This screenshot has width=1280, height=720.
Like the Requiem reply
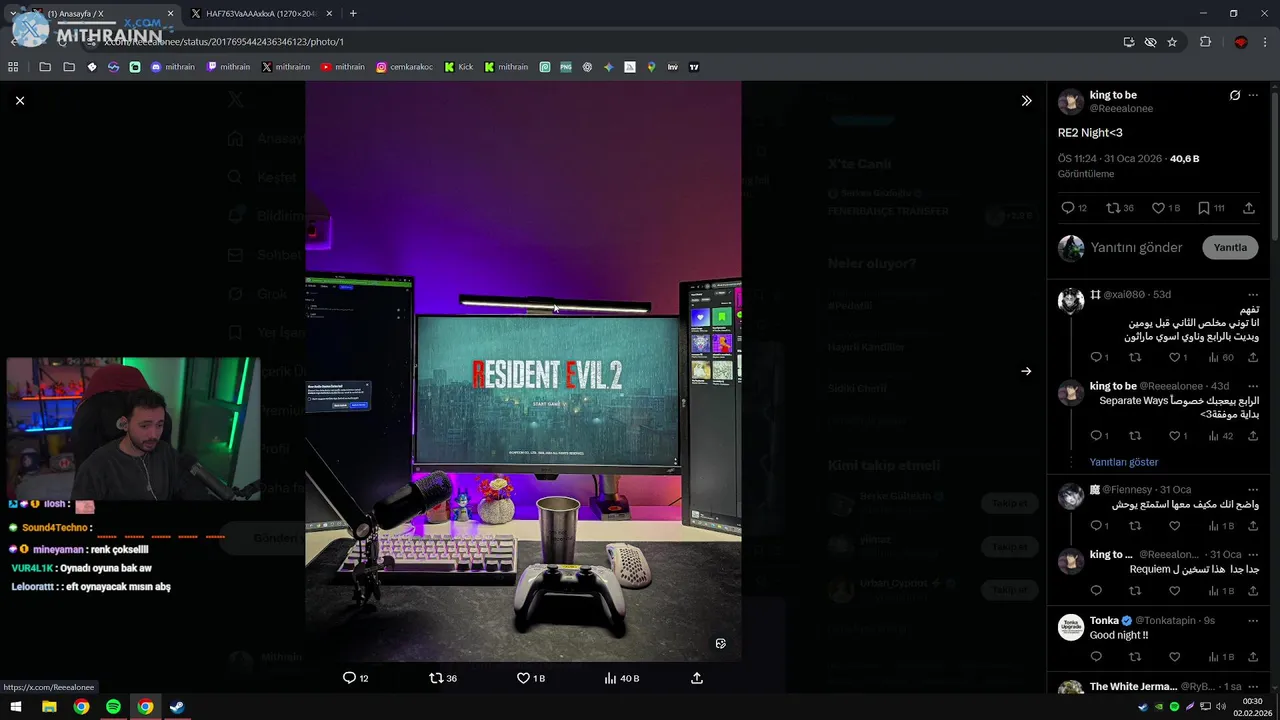(x=1174, y=591)
